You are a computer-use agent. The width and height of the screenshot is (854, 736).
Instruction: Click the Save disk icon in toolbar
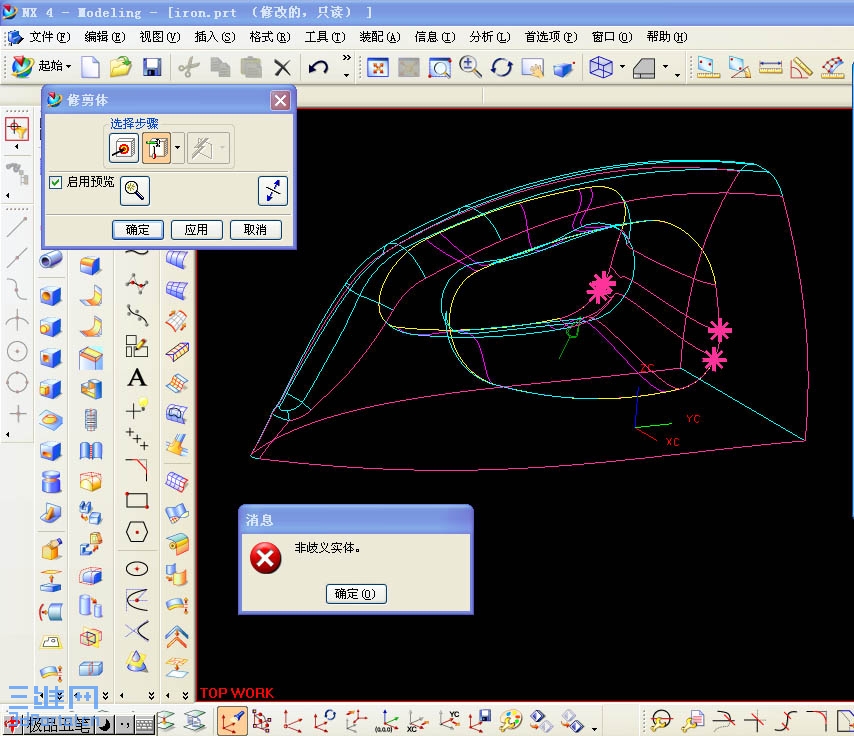point(152,68)
